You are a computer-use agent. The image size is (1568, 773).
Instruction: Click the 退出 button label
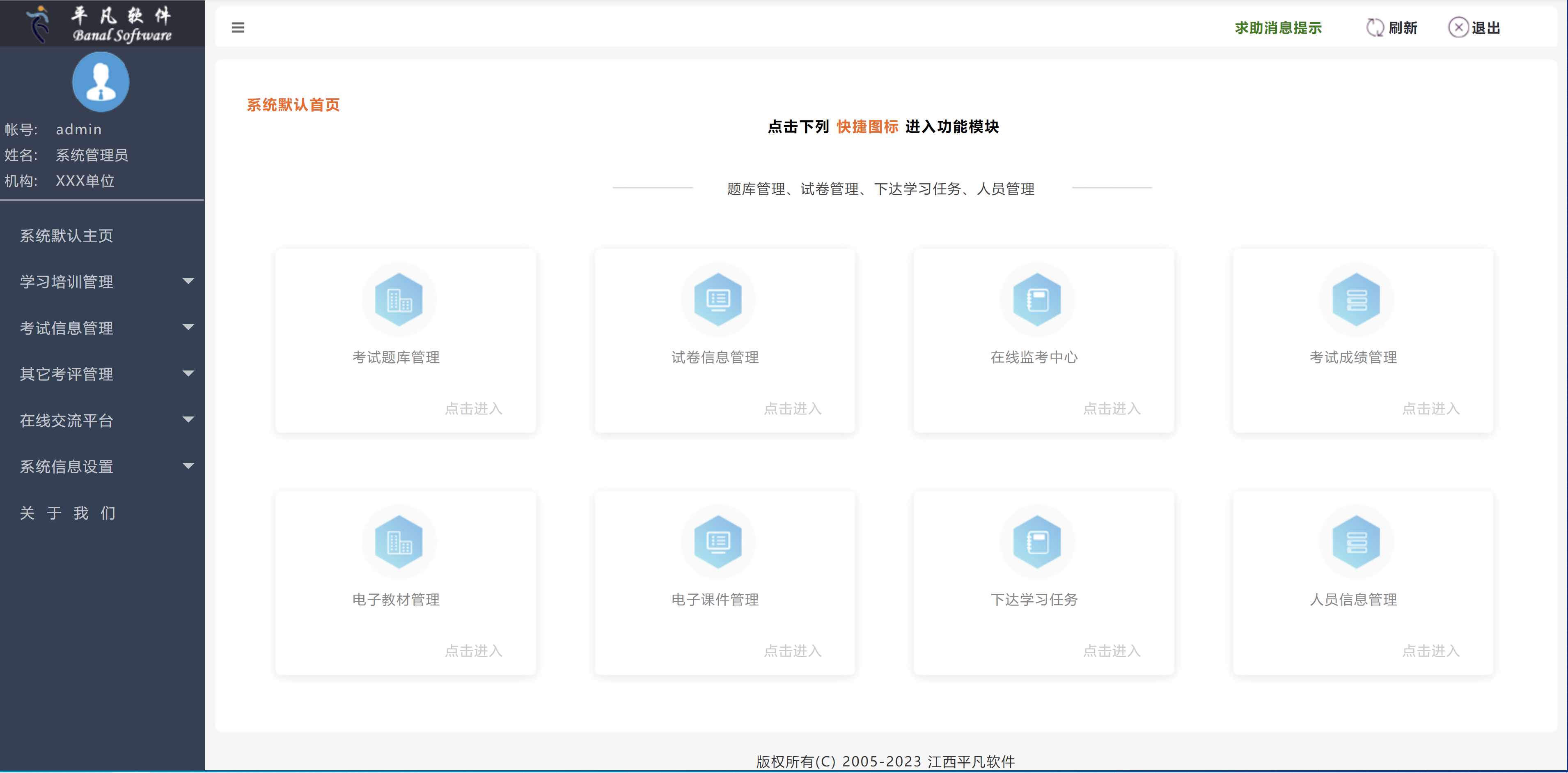point(1486,28)
